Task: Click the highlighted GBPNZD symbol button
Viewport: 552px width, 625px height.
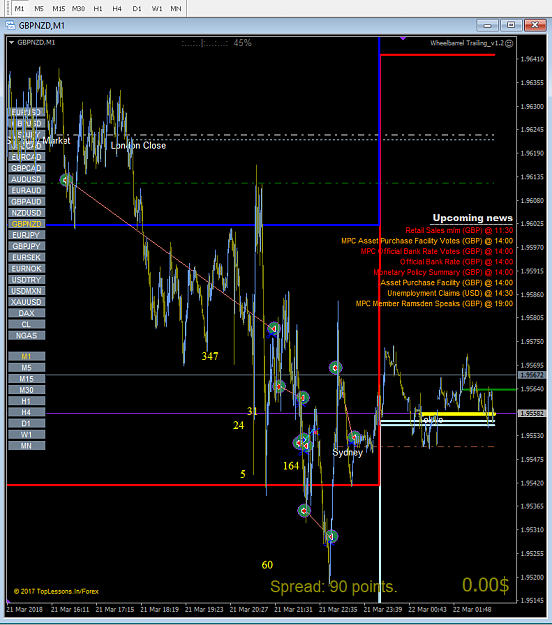Action: click(26, 224)
